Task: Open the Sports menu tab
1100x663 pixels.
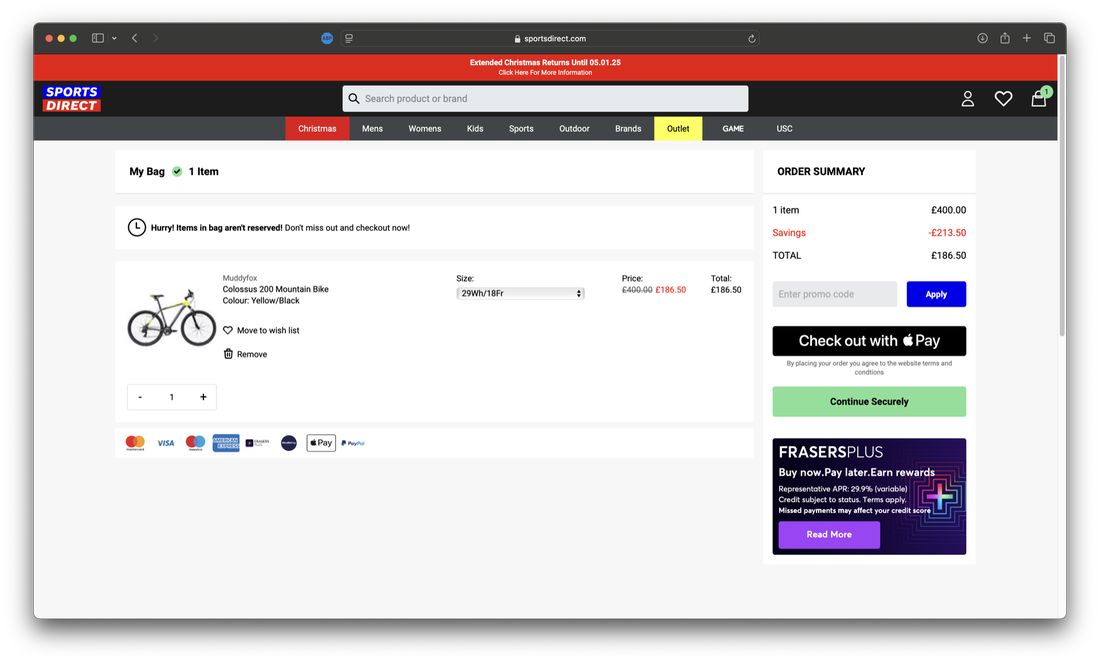Action: [521, 128]
